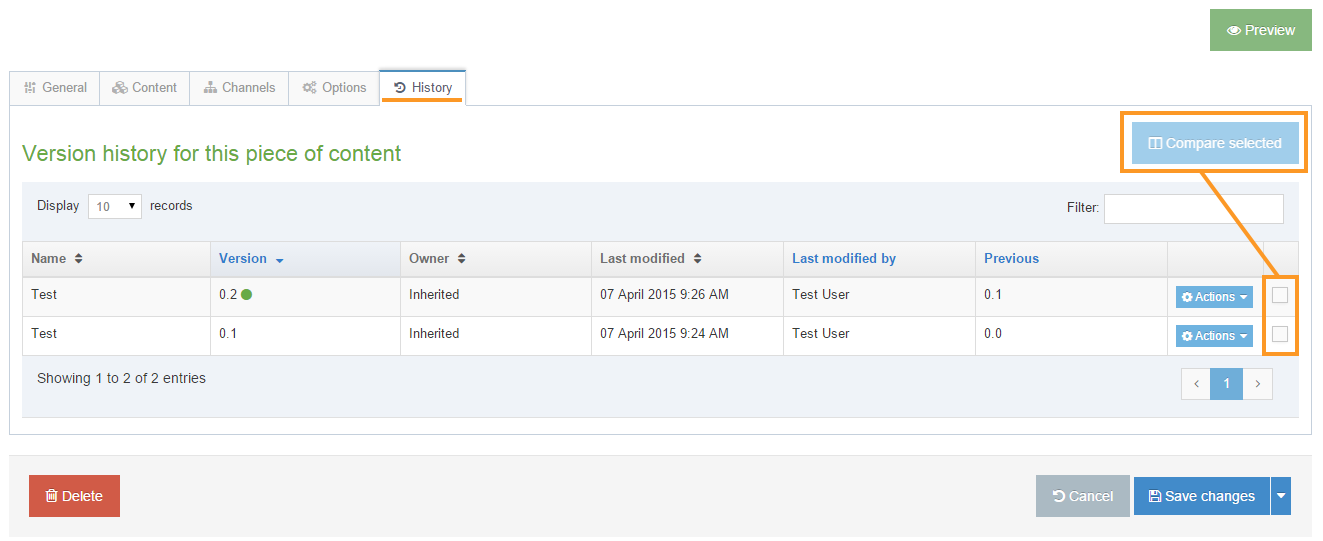Go to next page chevron
The height and width of the screenshot is (541, 1323).
pyautogui.click(x=1258, y=384)
